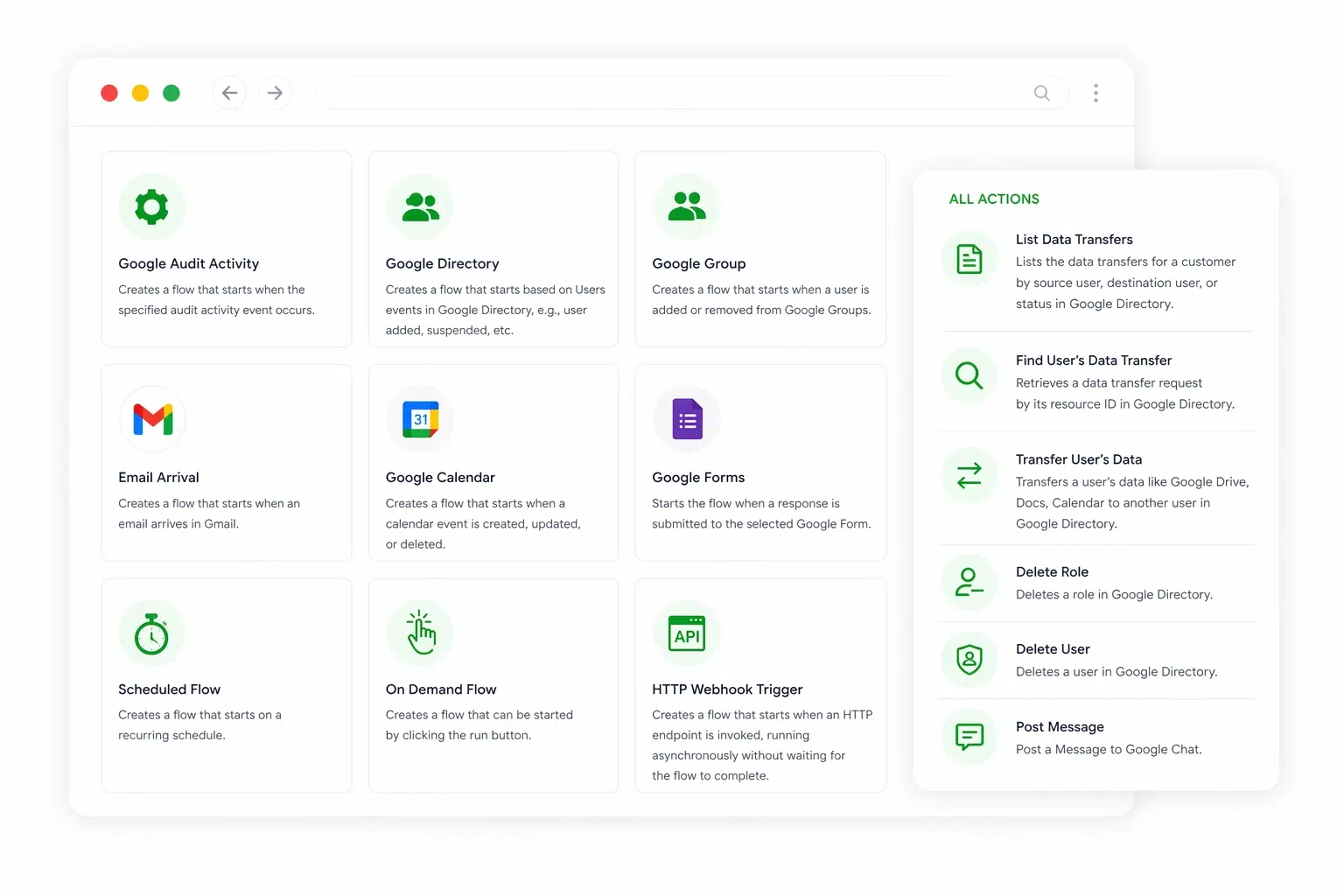Open the Google Group trigger title

pos(699,263)
